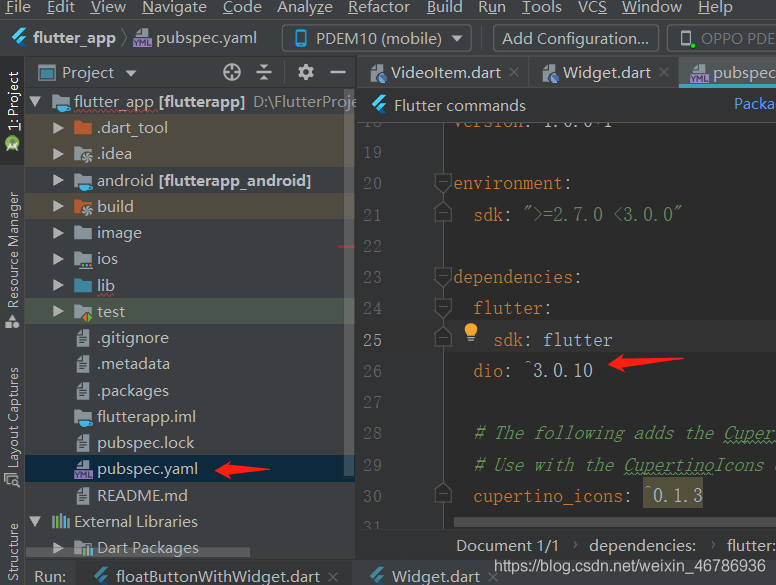Open the Navigate menu

click(x=174, y=7)
